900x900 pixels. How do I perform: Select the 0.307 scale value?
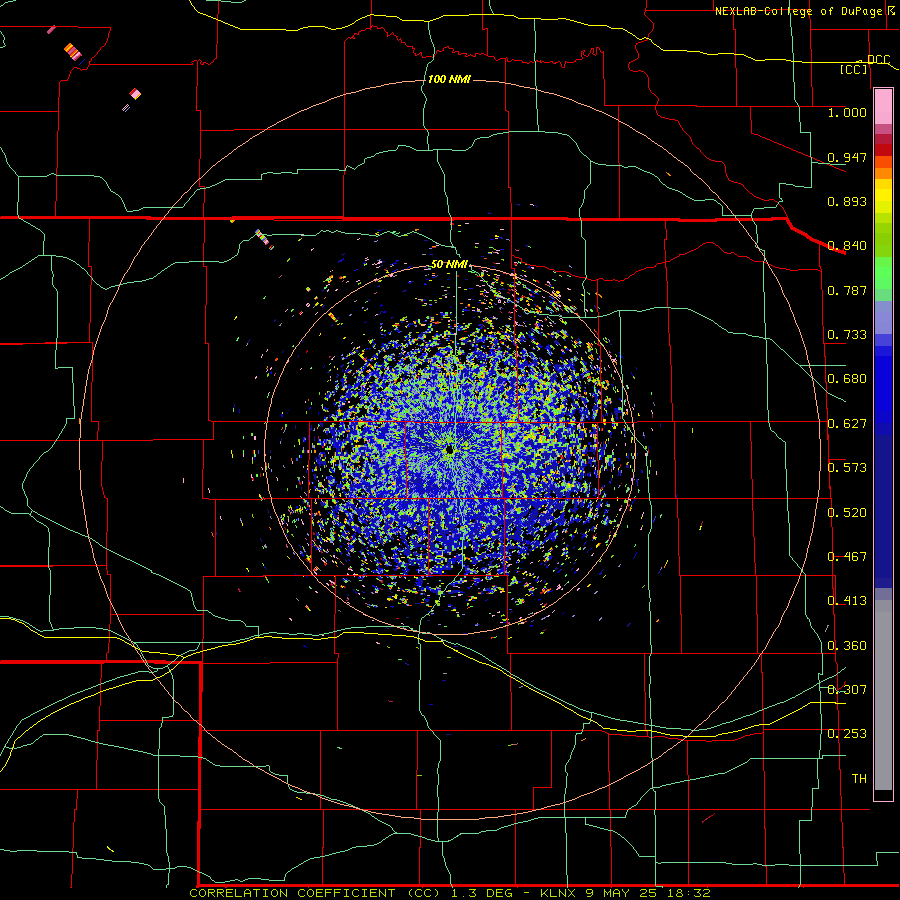click(847, 689)
